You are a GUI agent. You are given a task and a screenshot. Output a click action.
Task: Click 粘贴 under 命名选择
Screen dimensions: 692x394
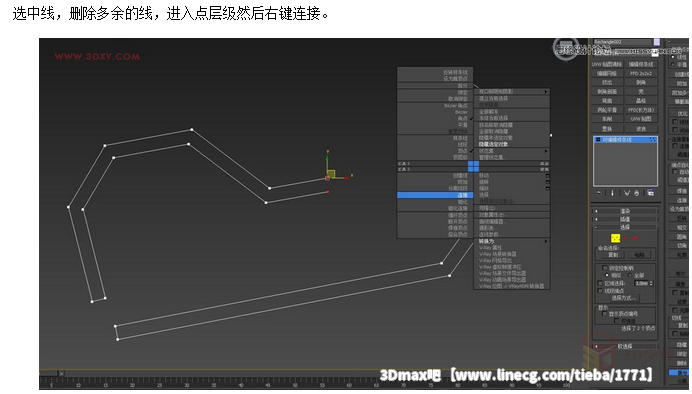[x=639, y=255]
